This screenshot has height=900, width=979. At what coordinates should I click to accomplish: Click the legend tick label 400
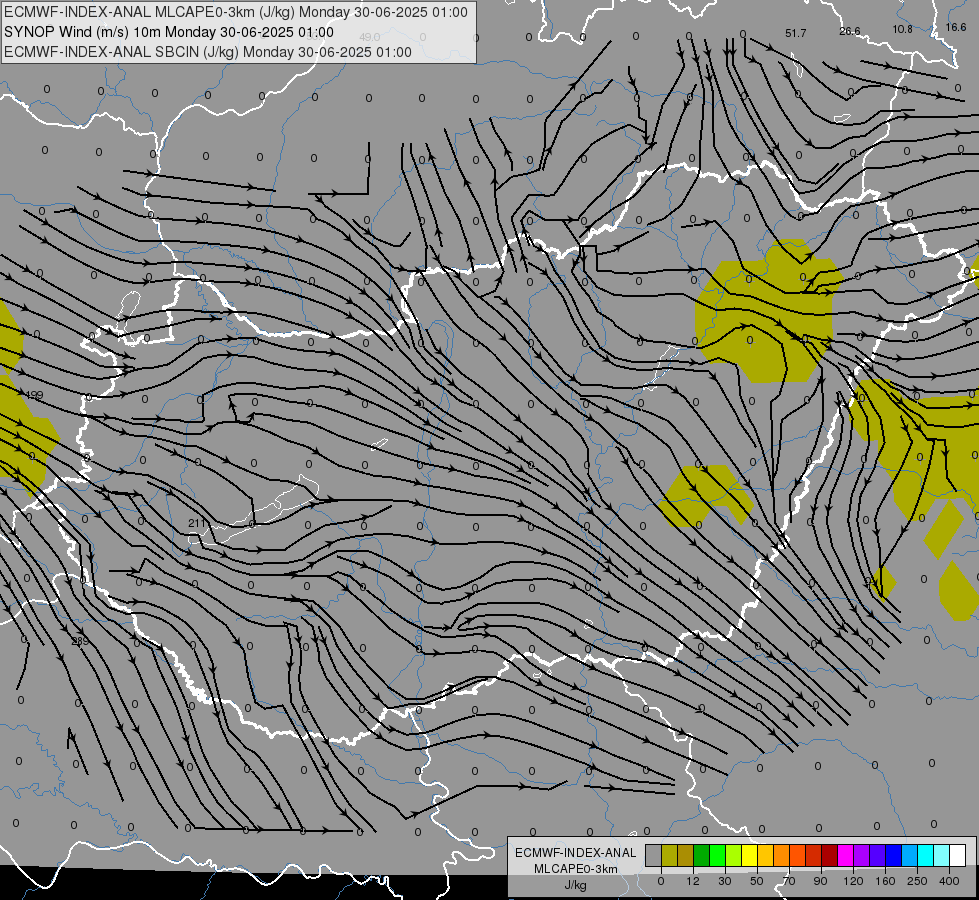(949, 881)
